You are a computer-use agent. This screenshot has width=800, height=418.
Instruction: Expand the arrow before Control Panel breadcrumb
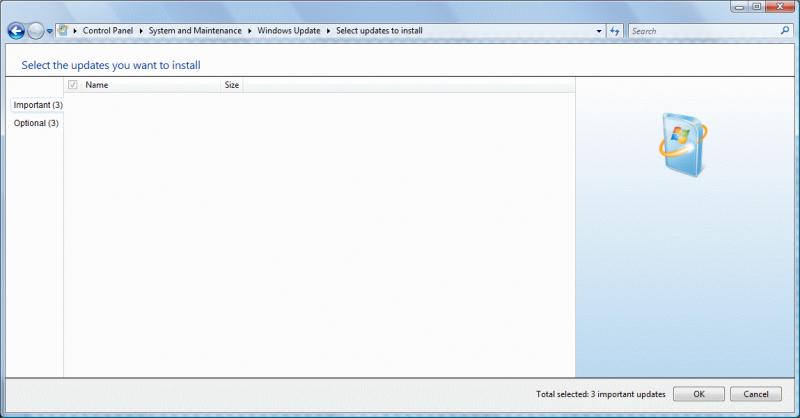pyautogui.click(x=75, y=31)
